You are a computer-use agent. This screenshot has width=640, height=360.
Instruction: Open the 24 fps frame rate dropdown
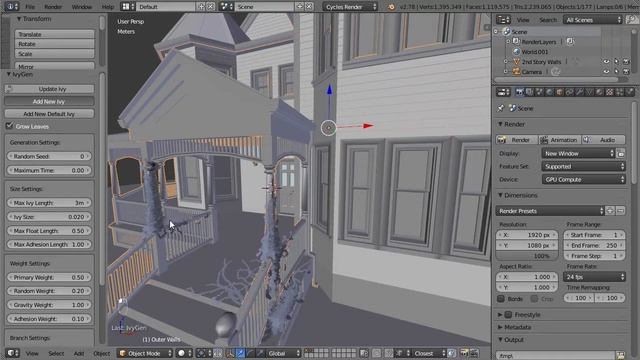[594, 277]
